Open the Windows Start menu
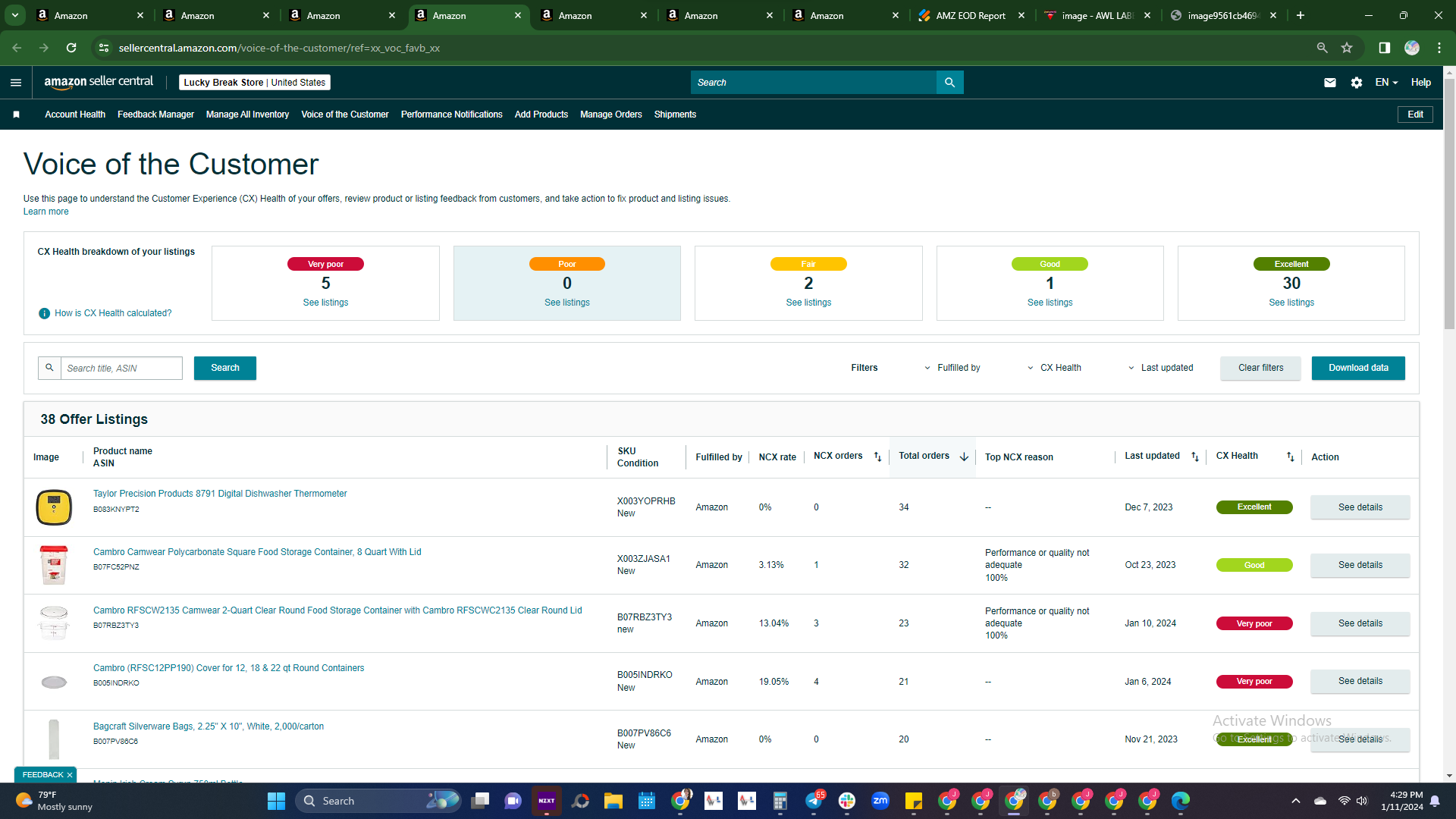1456x819 pixels. (276, 801)
